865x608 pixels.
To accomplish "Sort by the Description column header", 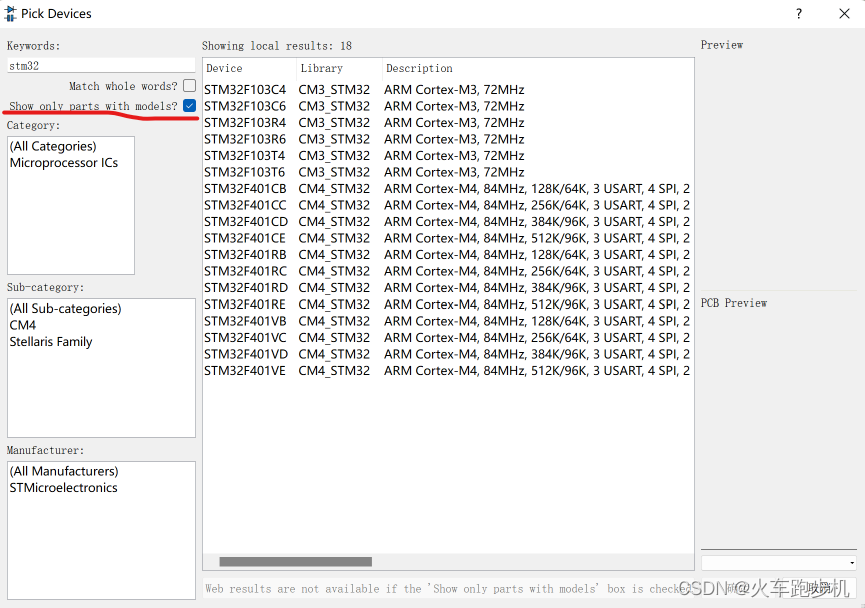I will 538,68.
